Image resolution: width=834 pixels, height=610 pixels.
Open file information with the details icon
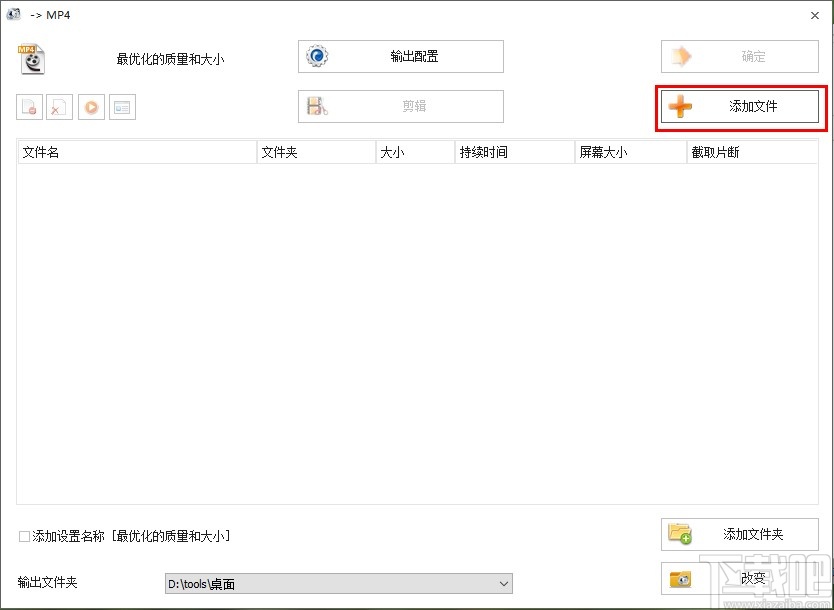tap(122, 106)
